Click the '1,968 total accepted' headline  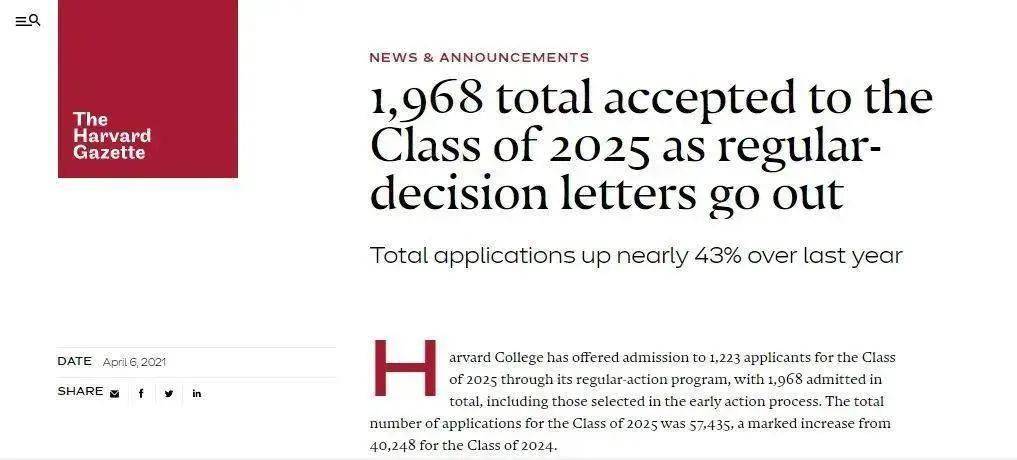(x=651, y=146)
